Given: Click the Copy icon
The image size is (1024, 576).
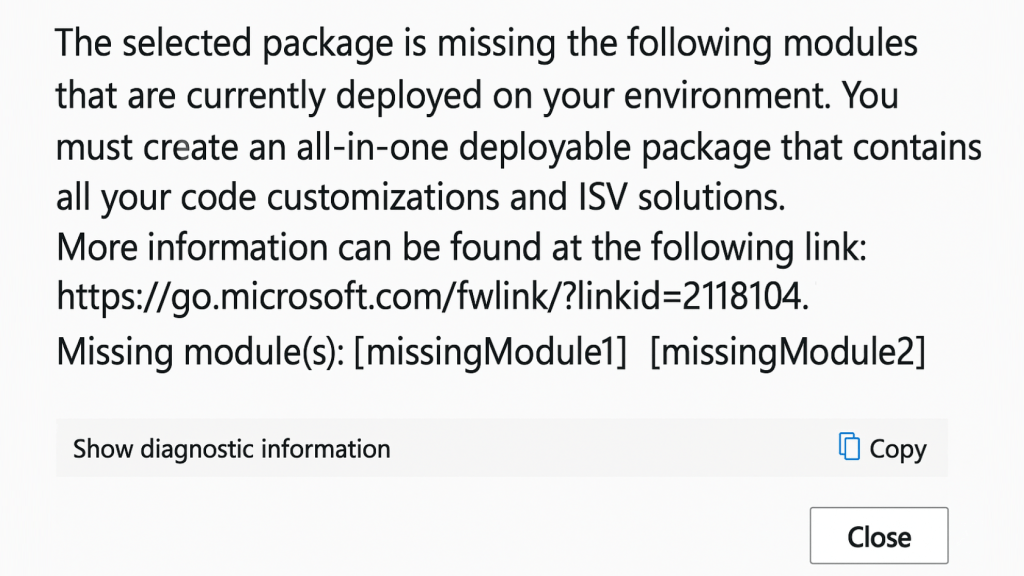Looking at the screenshot, I should point(849,448).
